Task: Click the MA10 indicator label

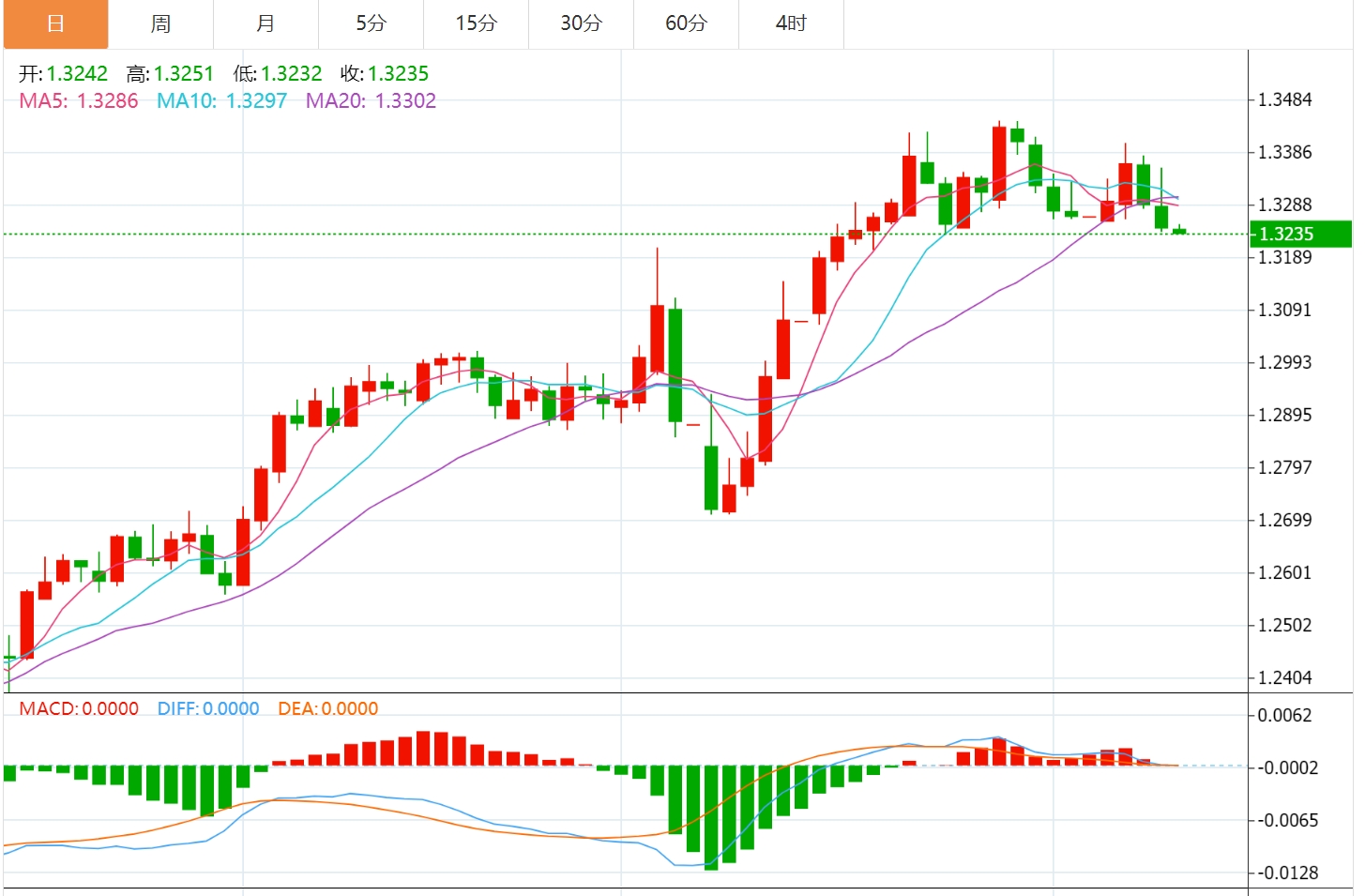Action: tap(221, 101)
